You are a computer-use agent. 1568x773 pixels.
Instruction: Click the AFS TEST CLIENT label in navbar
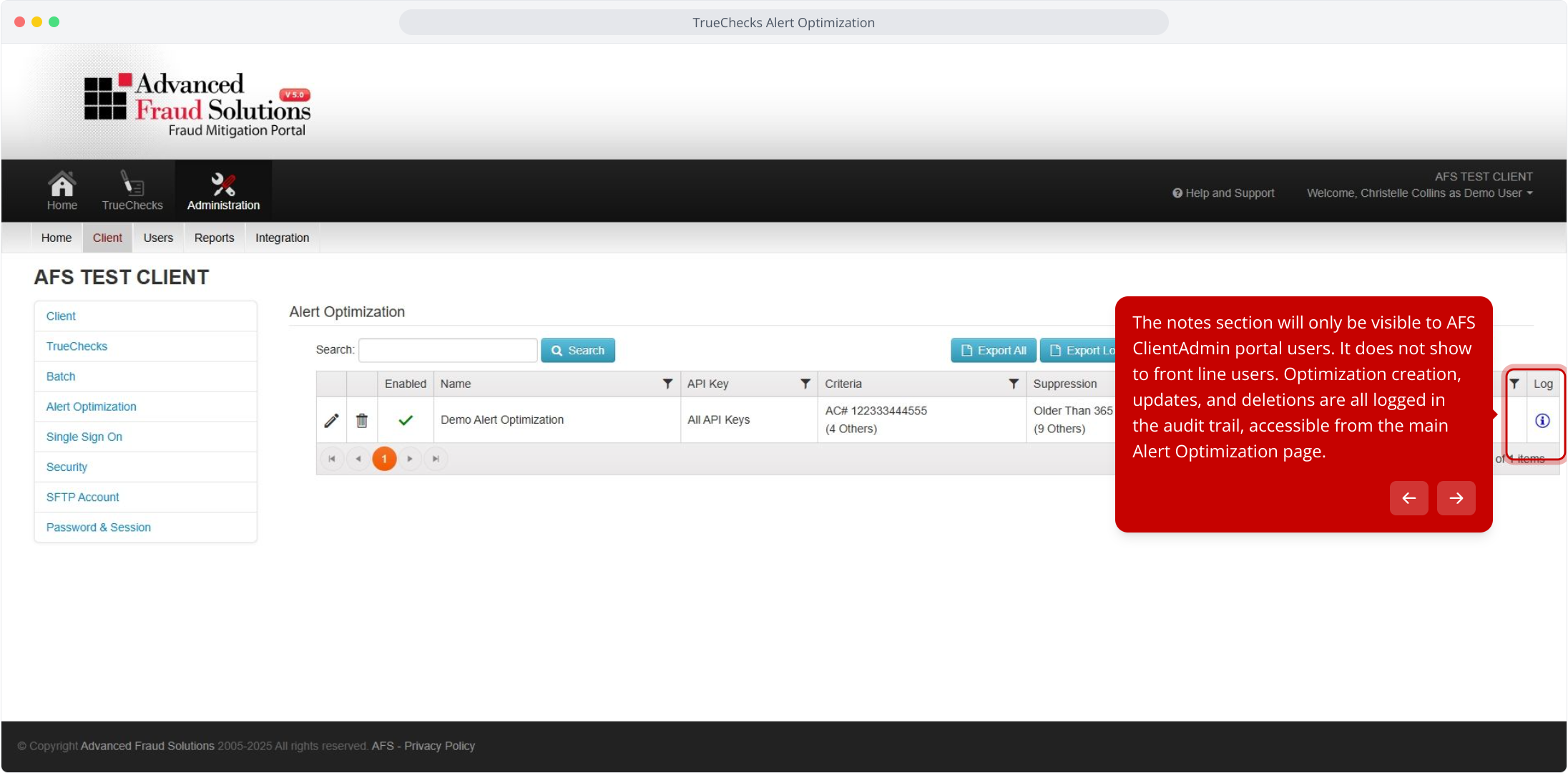1484,177
